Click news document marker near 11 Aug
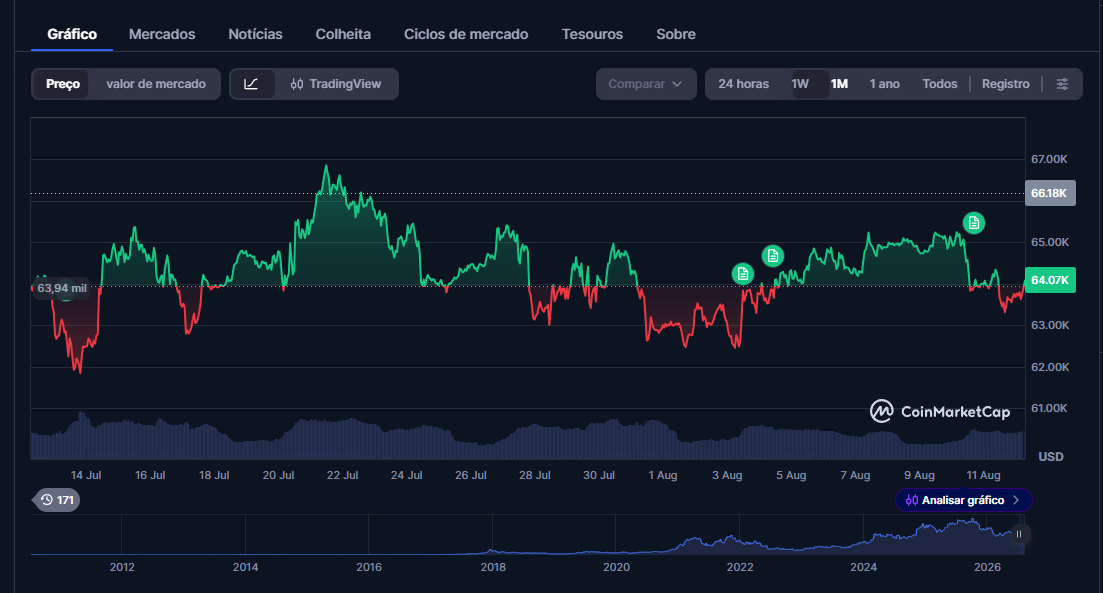 974,223
